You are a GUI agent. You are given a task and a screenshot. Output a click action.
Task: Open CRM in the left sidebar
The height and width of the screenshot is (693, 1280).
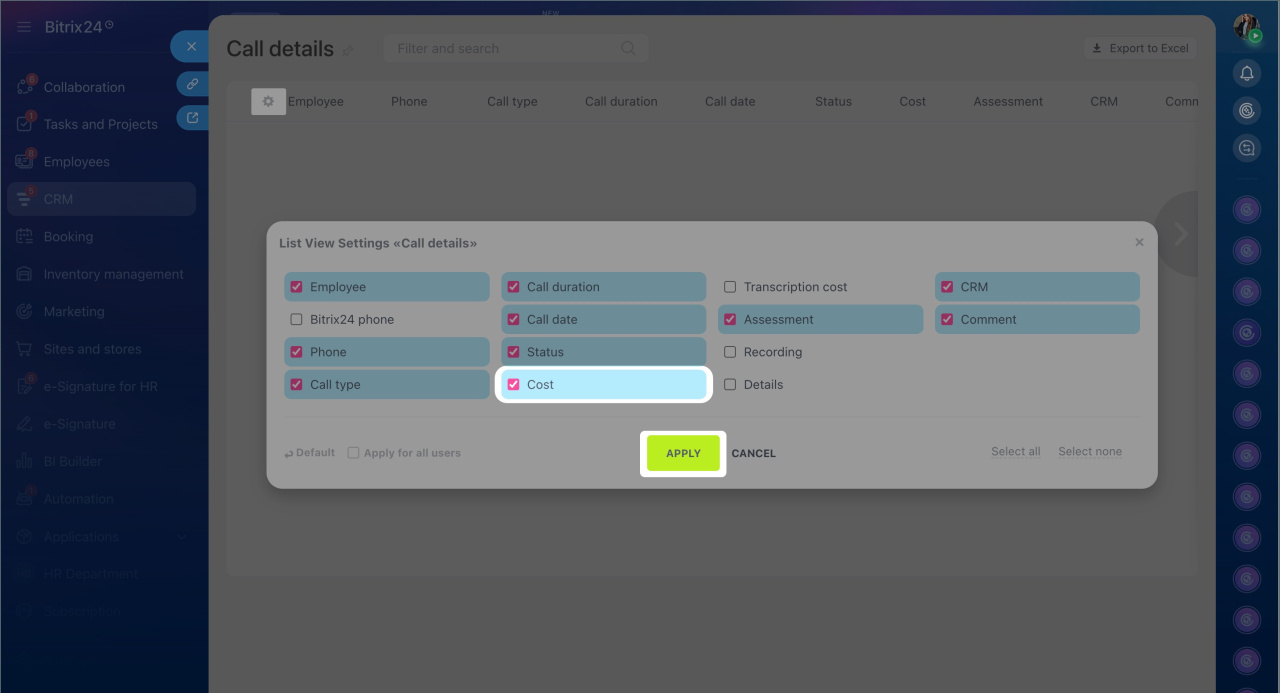tap(58, 199)
